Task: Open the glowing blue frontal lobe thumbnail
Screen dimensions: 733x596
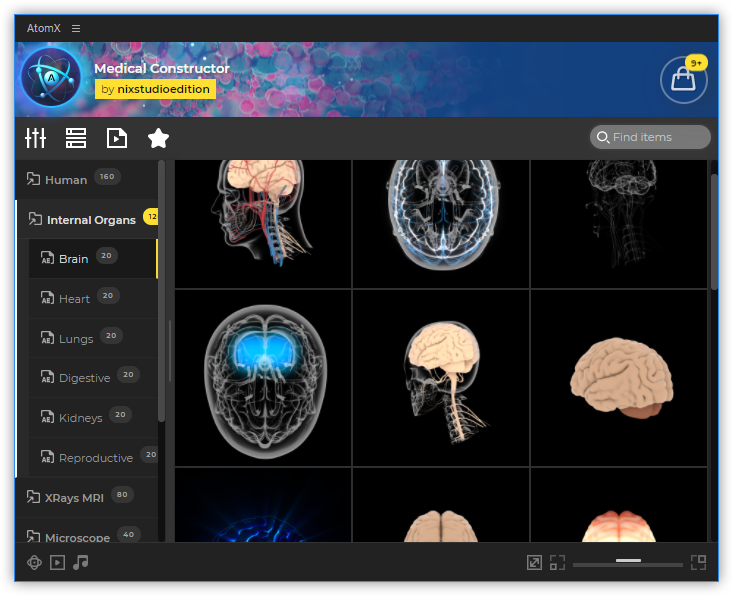Action: click(263, 378)
